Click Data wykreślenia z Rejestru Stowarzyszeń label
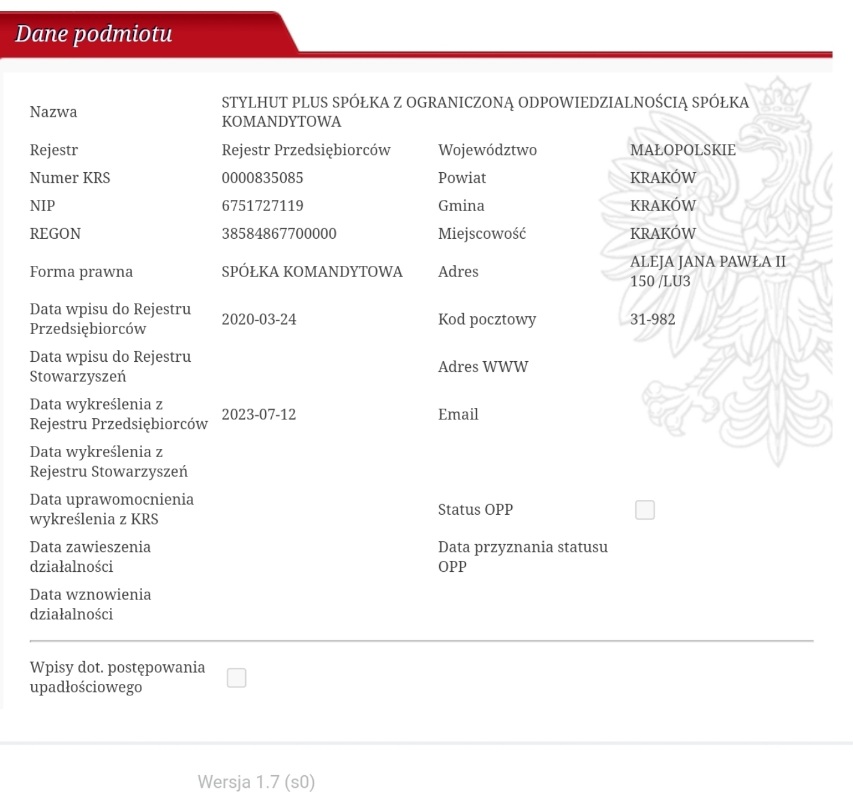Image resolution: width=853 pixels, height=792 pixels. (108, 461)
